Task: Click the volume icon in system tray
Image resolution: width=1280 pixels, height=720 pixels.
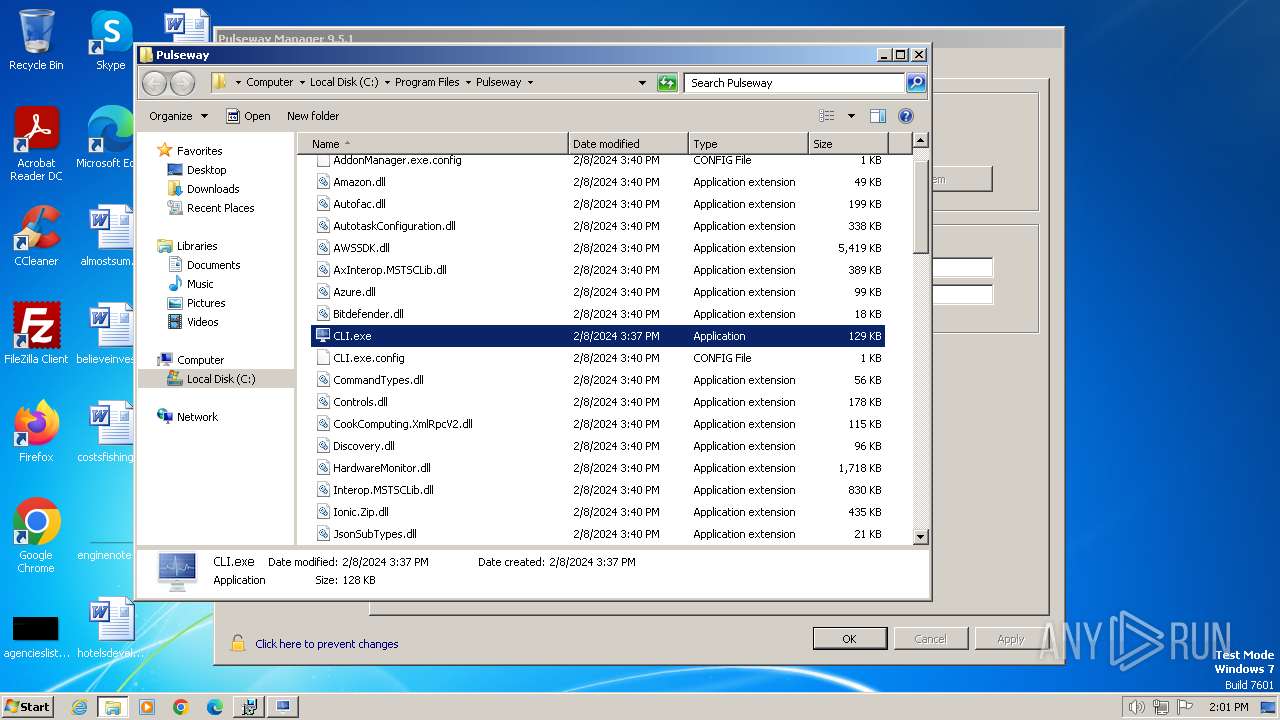Action: pyautogui.click(x=1136, y=707)
